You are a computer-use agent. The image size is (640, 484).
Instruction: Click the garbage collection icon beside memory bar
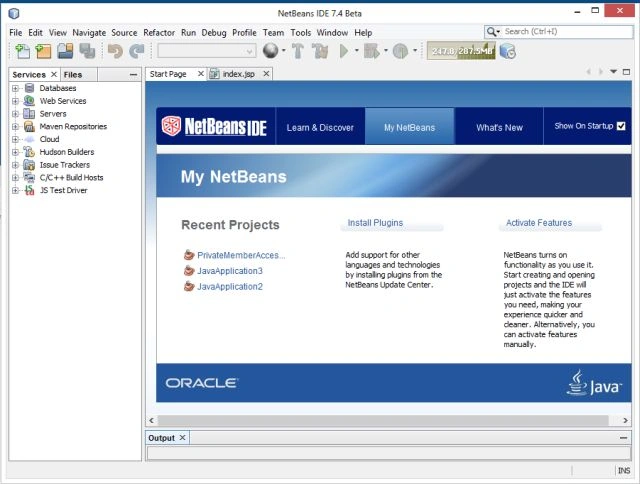coord(507,51)
